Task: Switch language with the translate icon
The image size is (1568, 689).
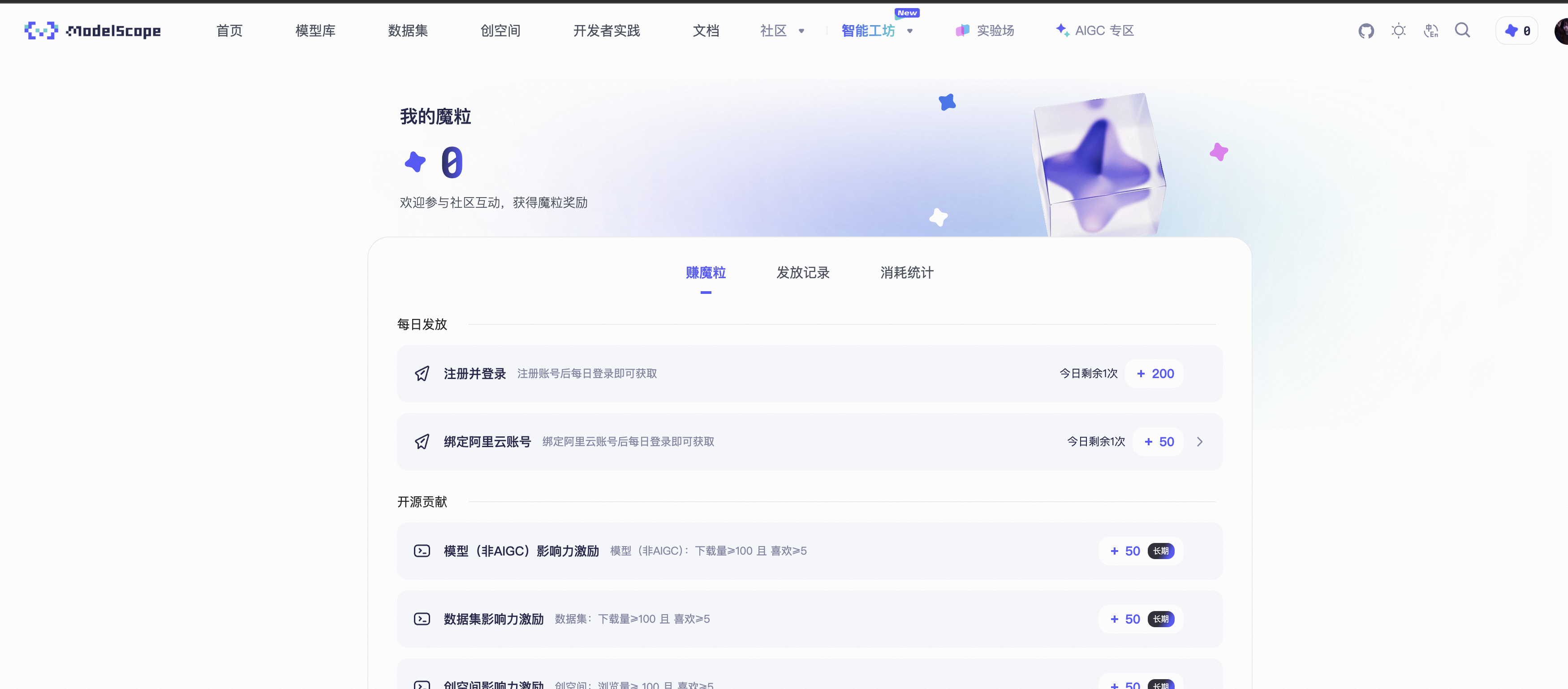Action: click(x=1430, y=30)
